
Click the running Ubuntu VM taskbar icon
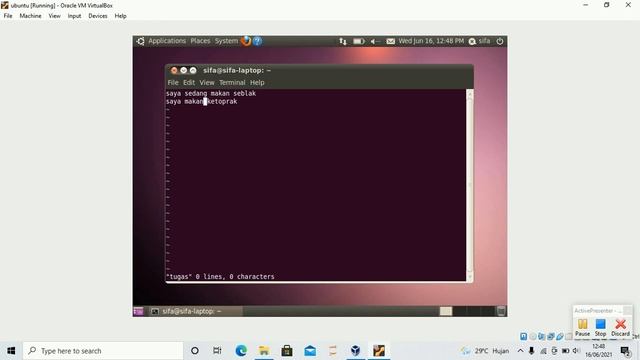(x=379, y=351)
